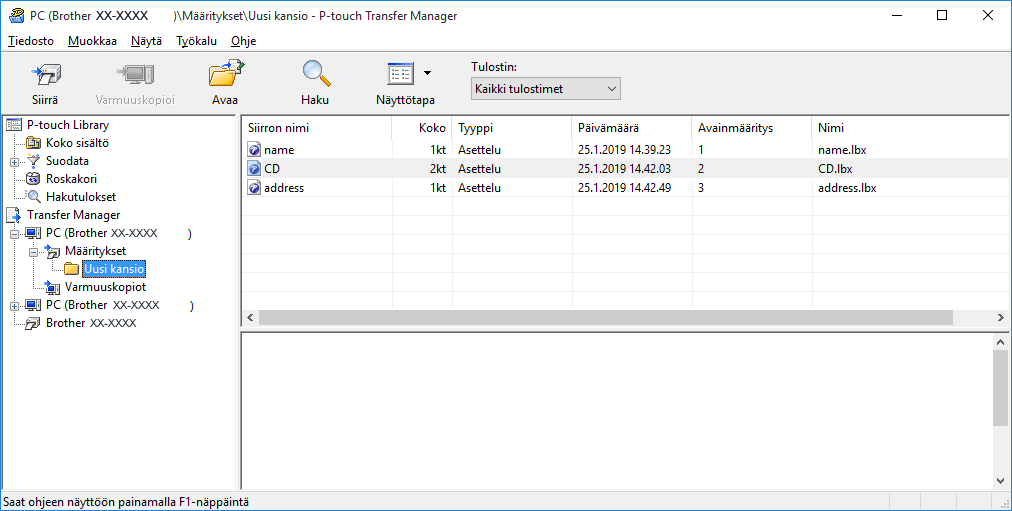
Task: Expand the Suodata tree node
Action: 14,162
